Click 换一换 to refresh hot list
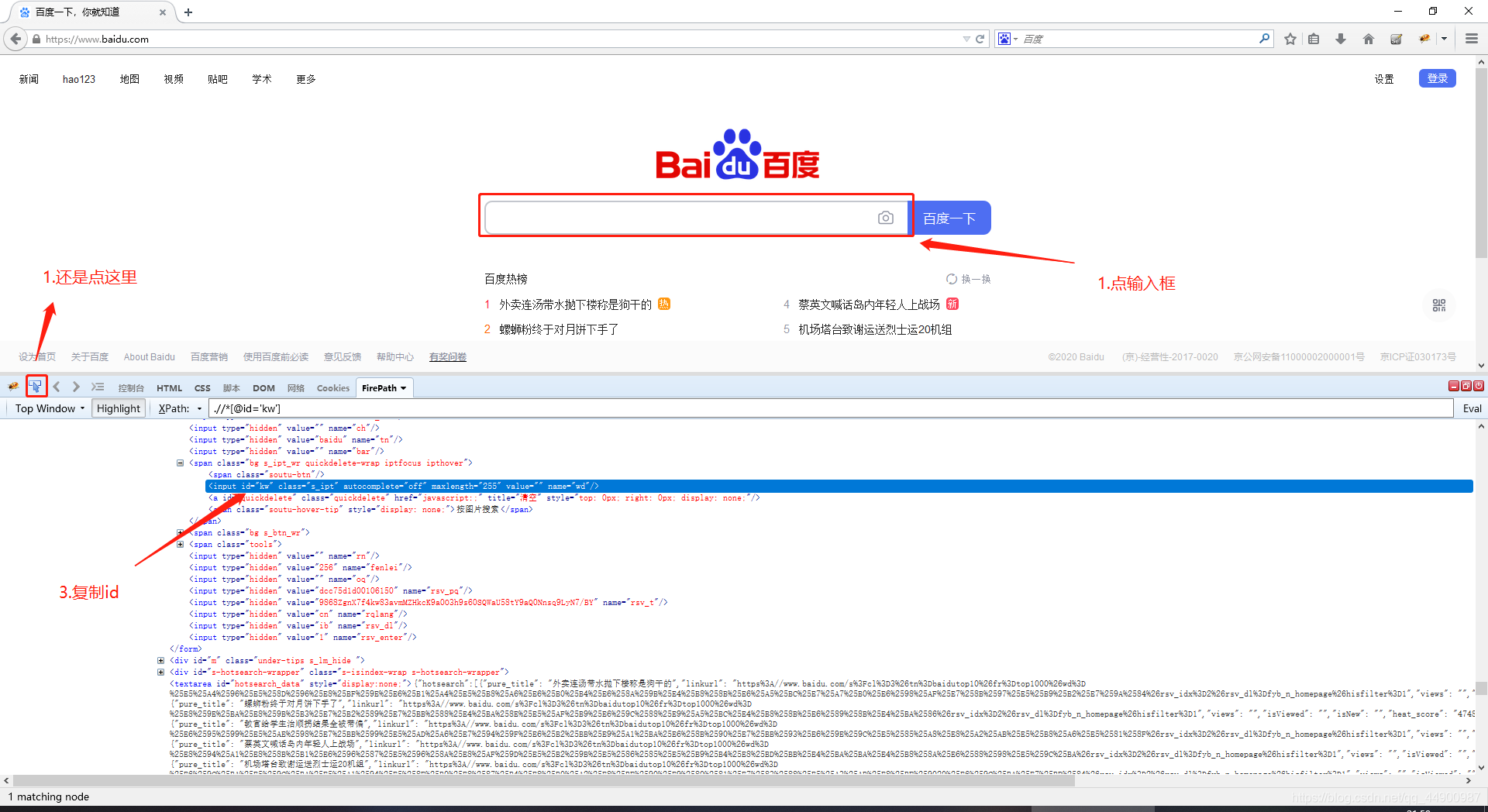 coord(969,279)
